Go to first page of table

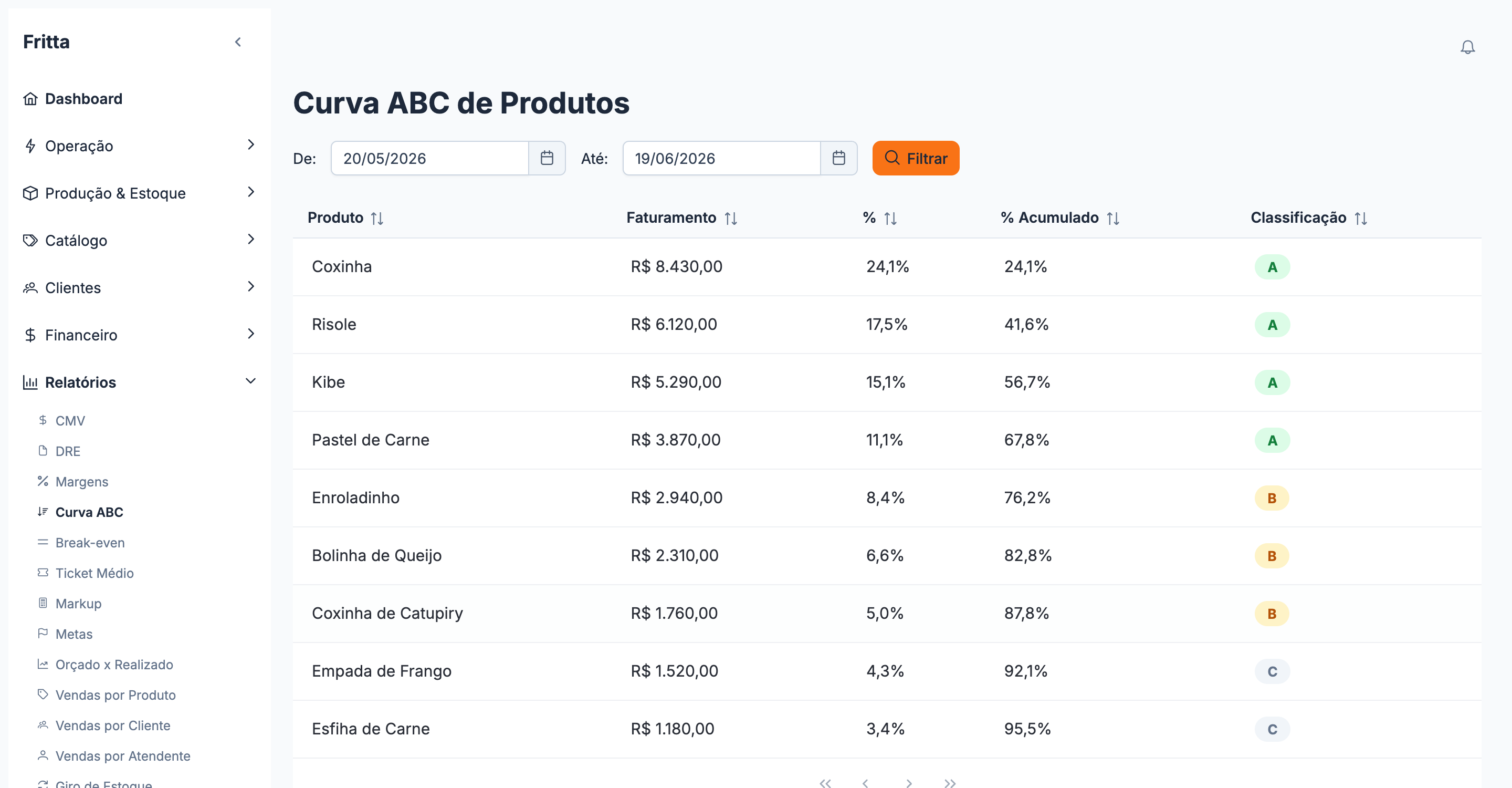(x=825, y=783)
